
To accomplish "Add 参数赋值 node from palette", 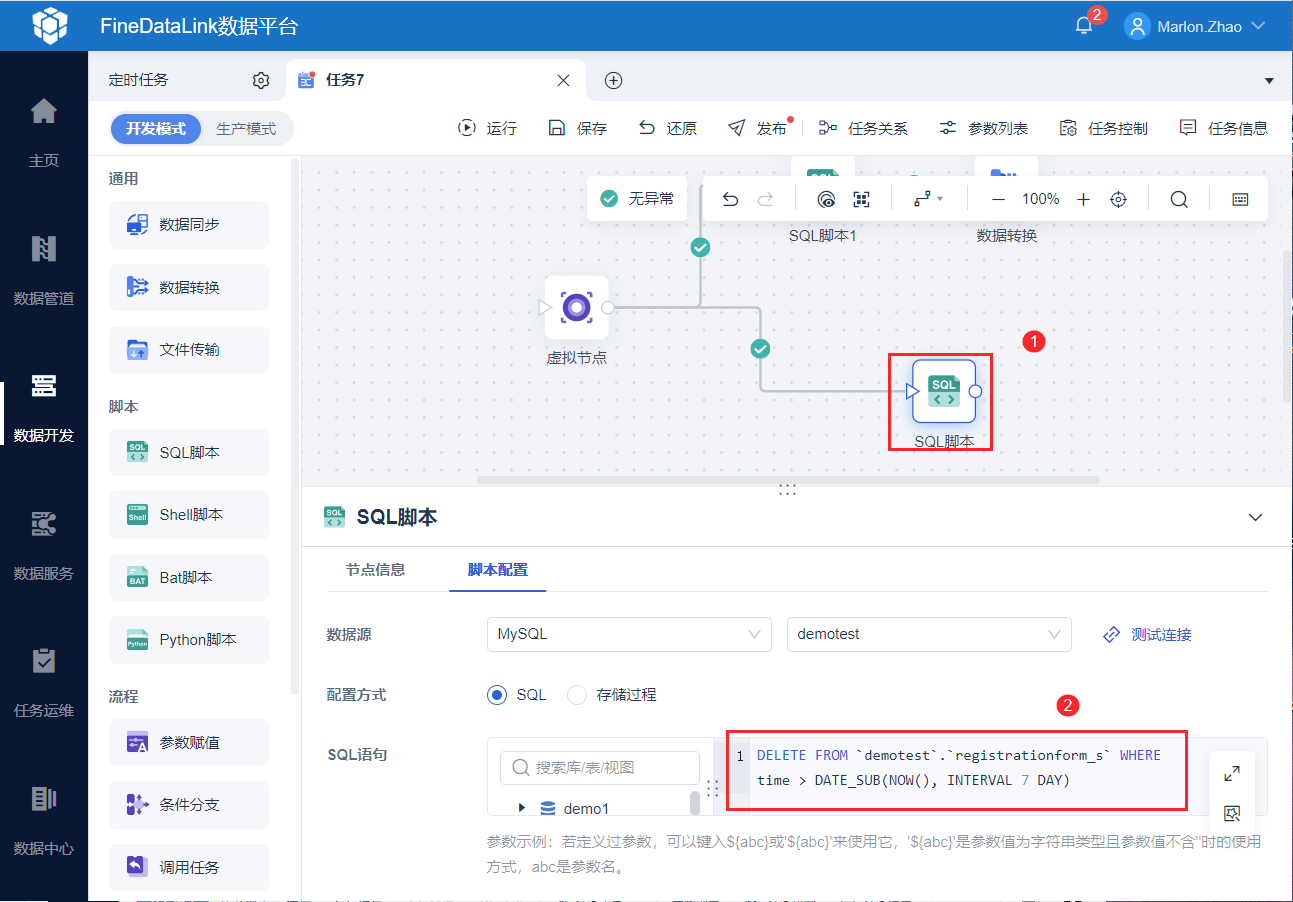I will point(189,742).
